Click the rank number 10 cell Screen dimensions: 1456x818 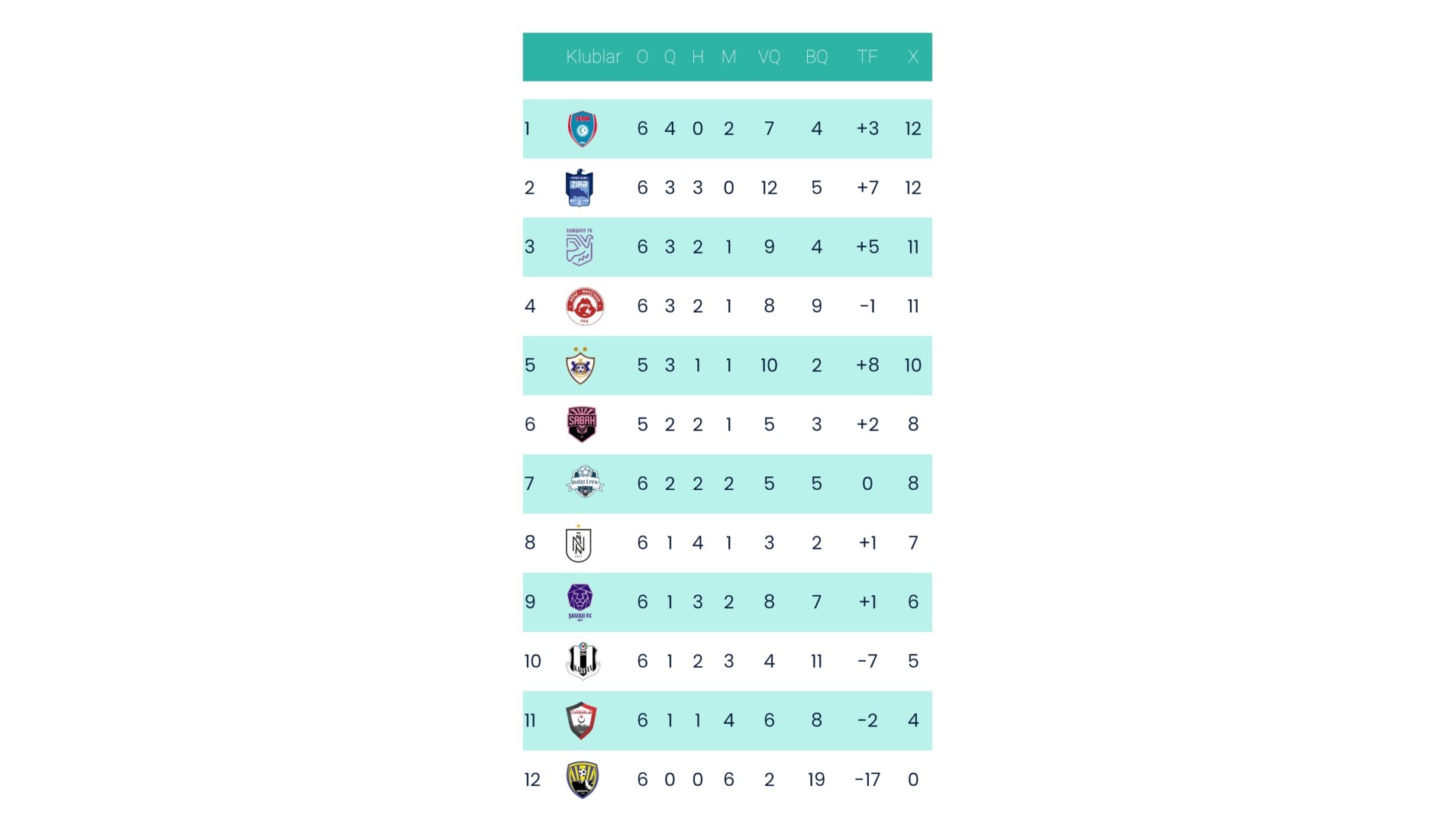532,662
